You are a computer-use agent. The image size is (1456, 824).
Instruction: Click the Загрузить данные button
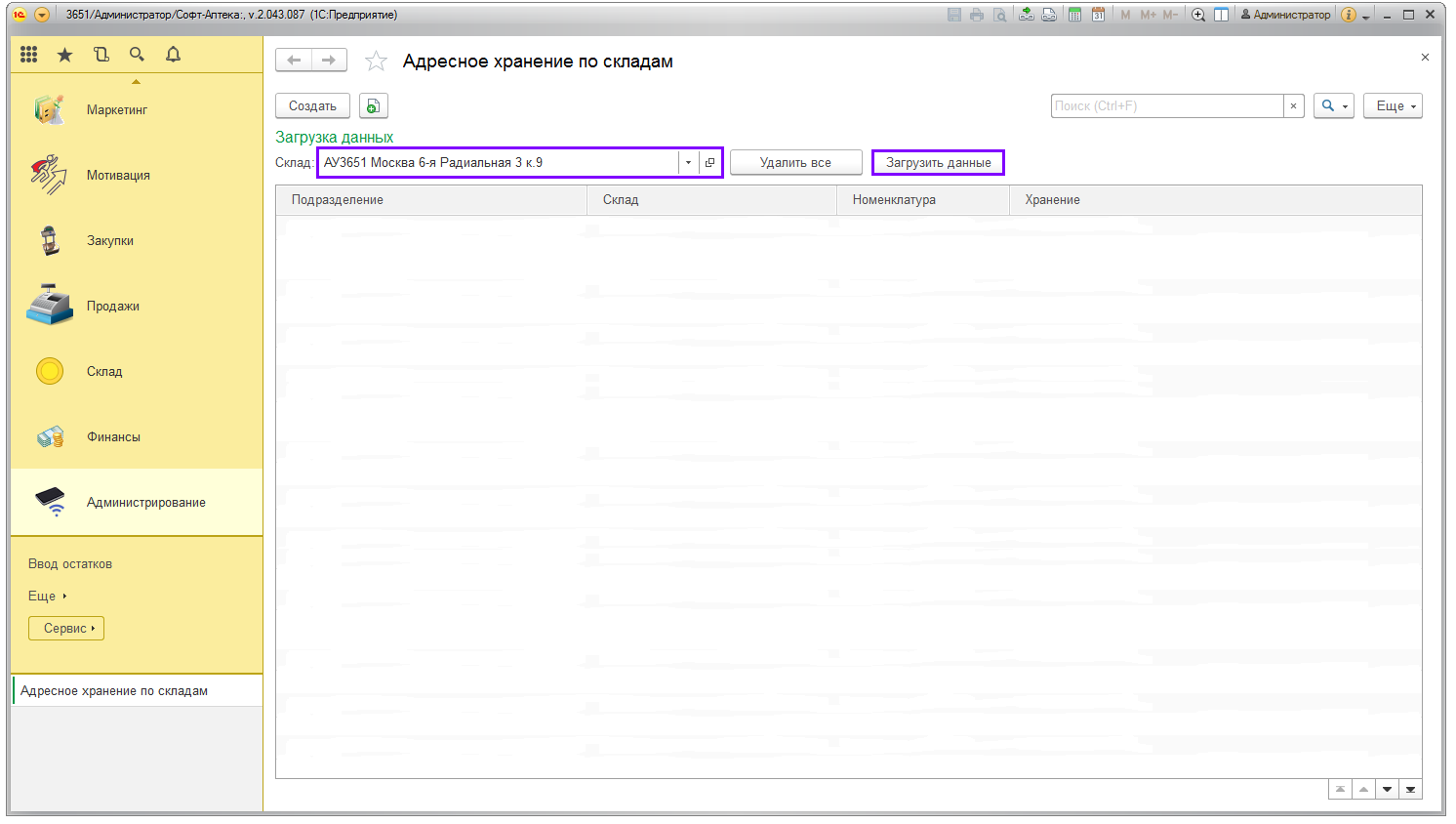[938, 163]
